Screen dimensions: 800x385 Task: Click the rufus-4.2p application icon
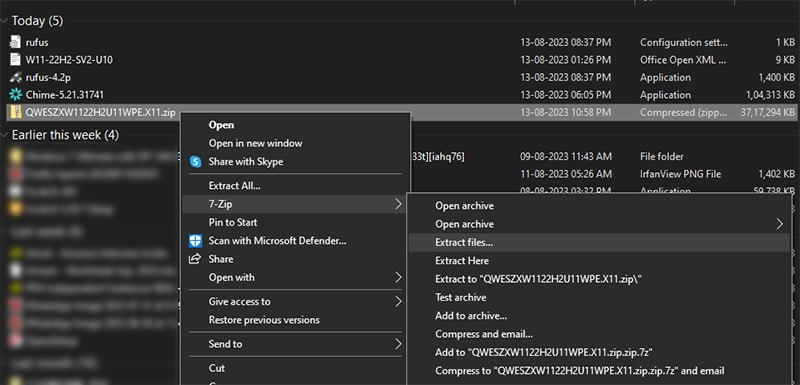pos(16,78)
